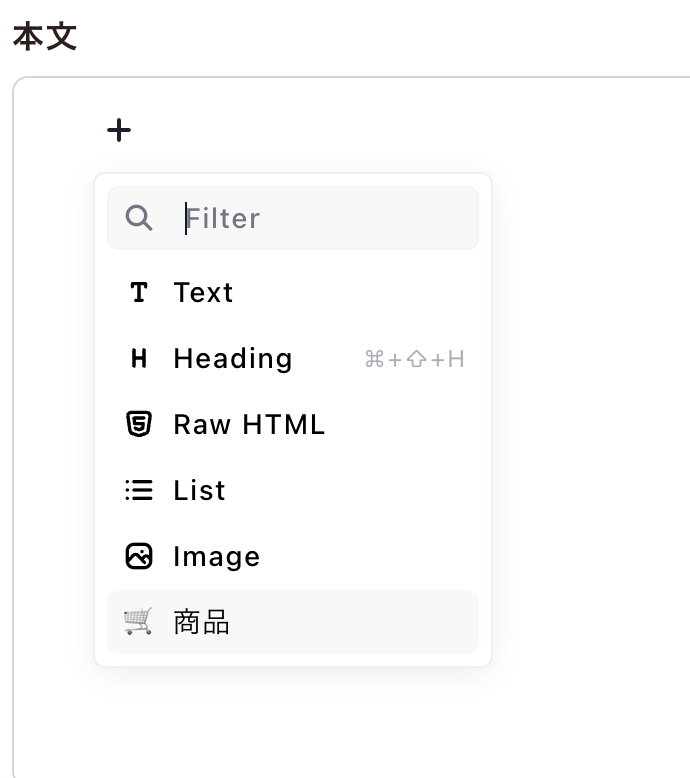Click the Image picture icon
Image resolution: width=690 pixels, height=778 pixels.
point(139,556)
